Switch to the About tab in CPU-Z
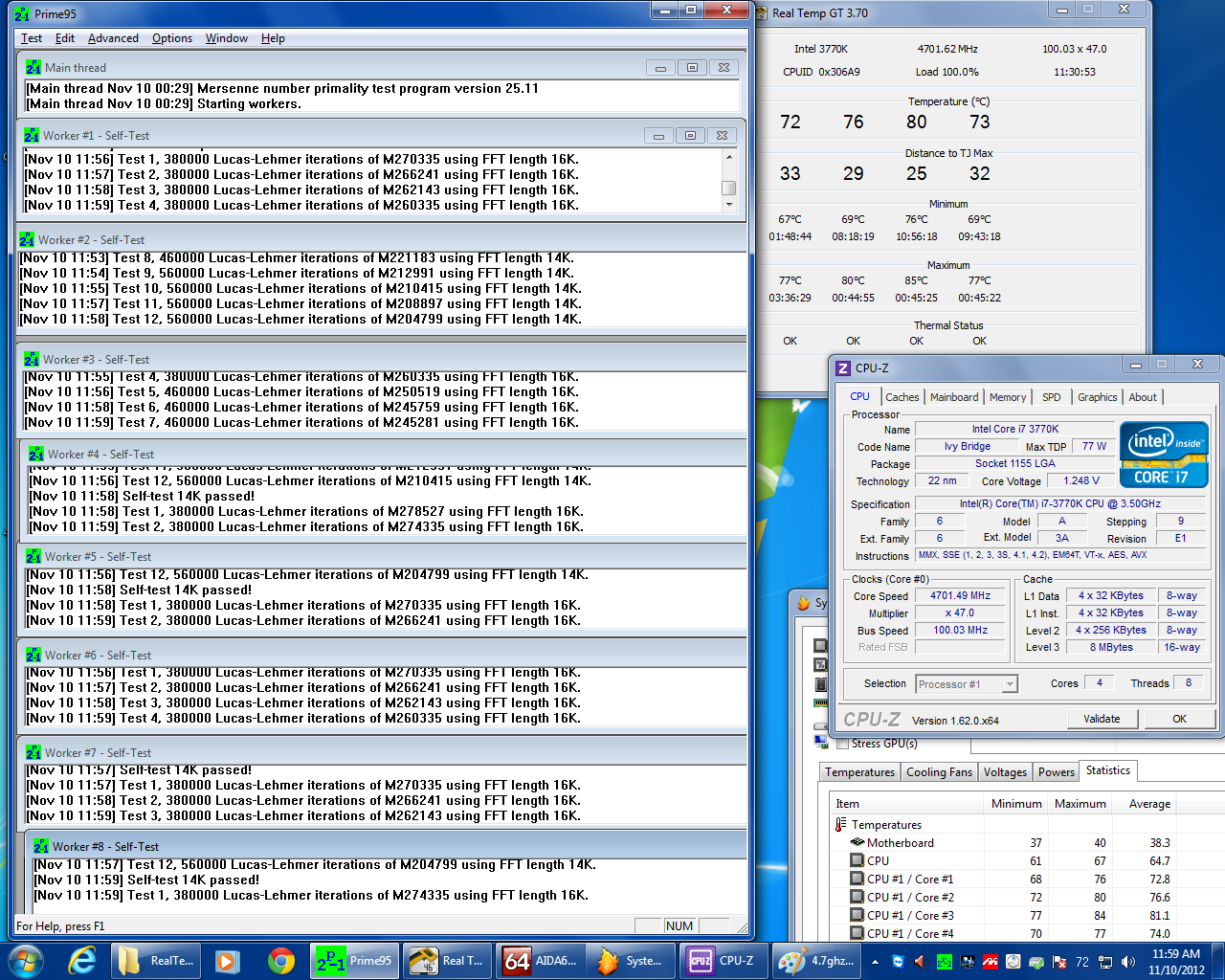The image size is (1225, 980). [1143, 397]
